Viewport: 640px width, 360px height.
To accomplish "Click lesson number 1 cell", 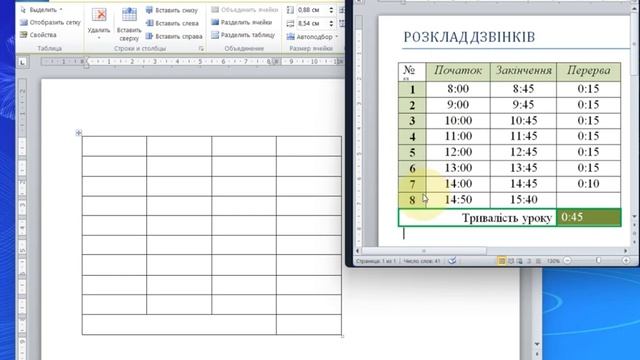I will point(412,89).
